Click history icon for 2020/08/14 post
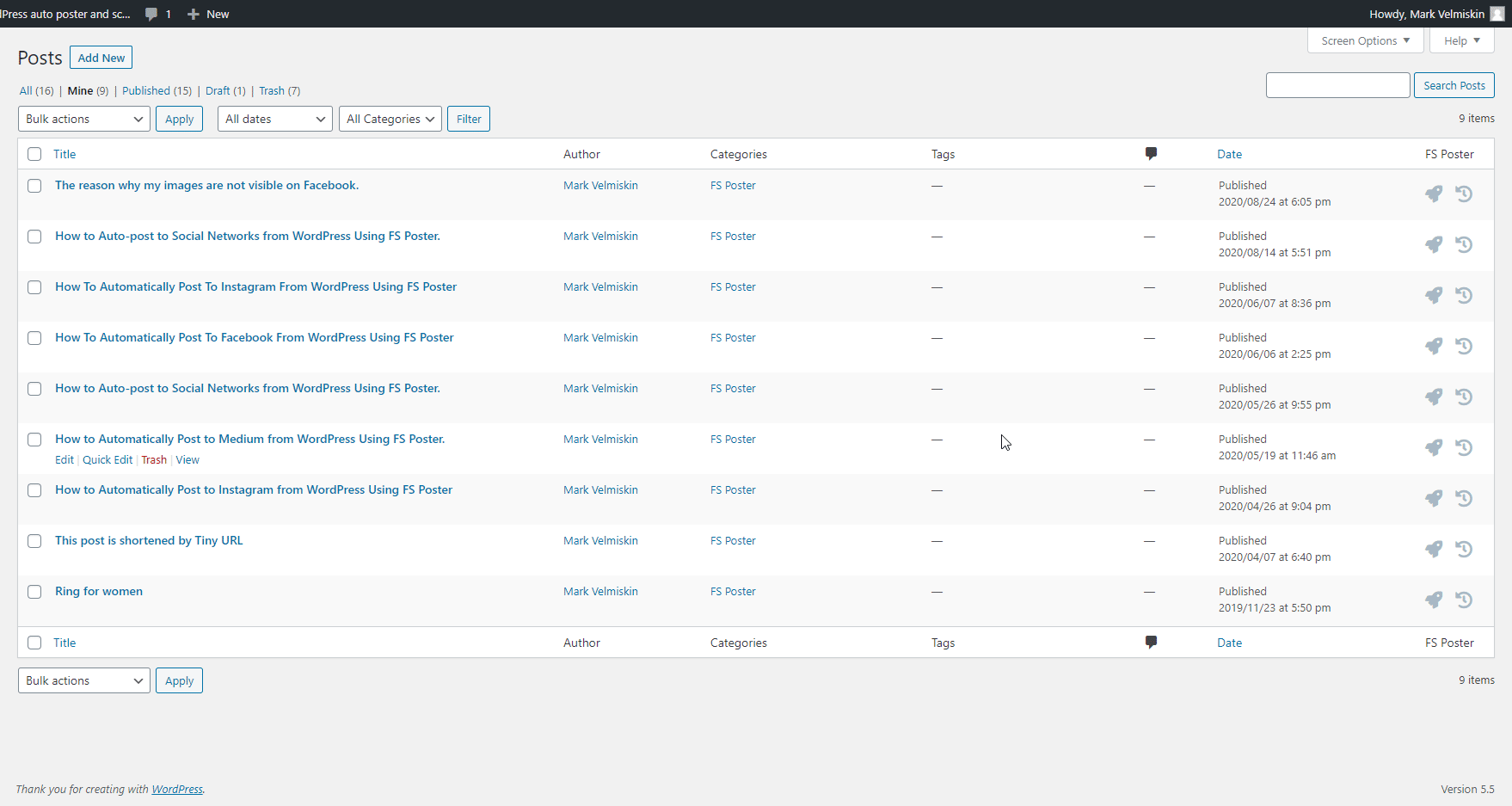Viewport: 1512px width, 806px height. coord(1464,244)
